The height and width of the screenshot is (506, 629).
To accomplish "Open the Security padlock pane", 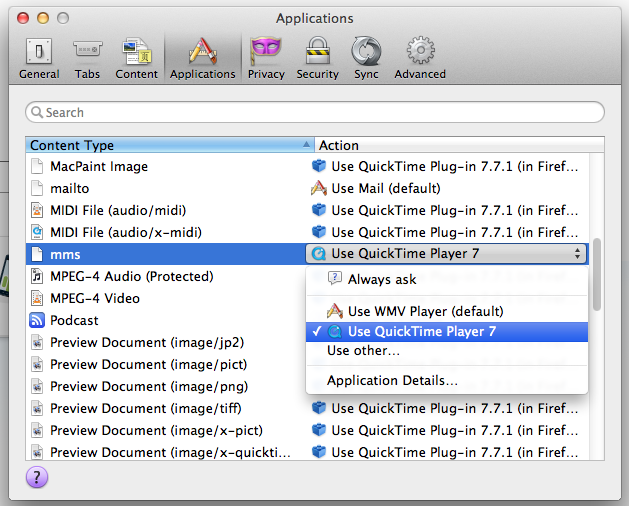I will tap(317, 58).
